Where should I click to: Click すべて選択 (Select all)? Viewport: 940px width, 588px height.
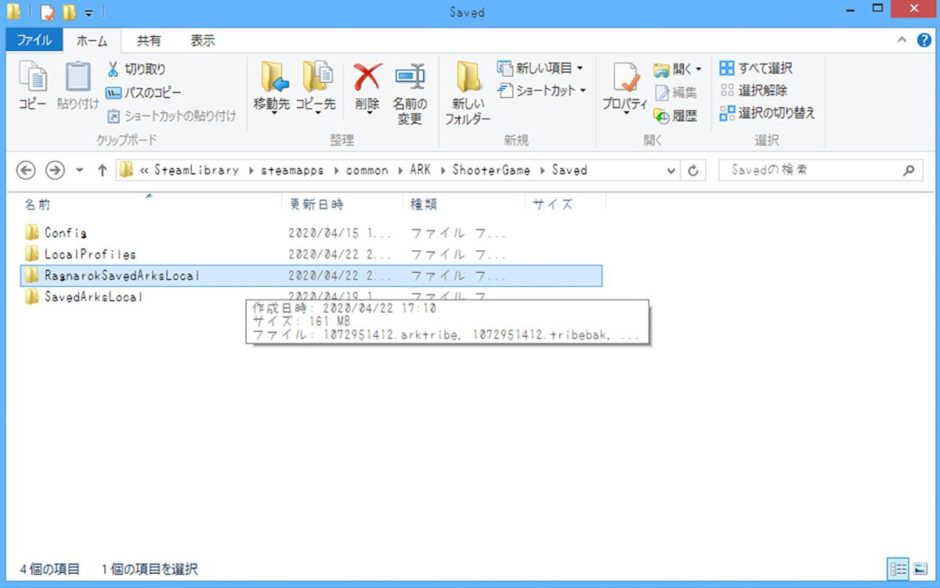756,68
